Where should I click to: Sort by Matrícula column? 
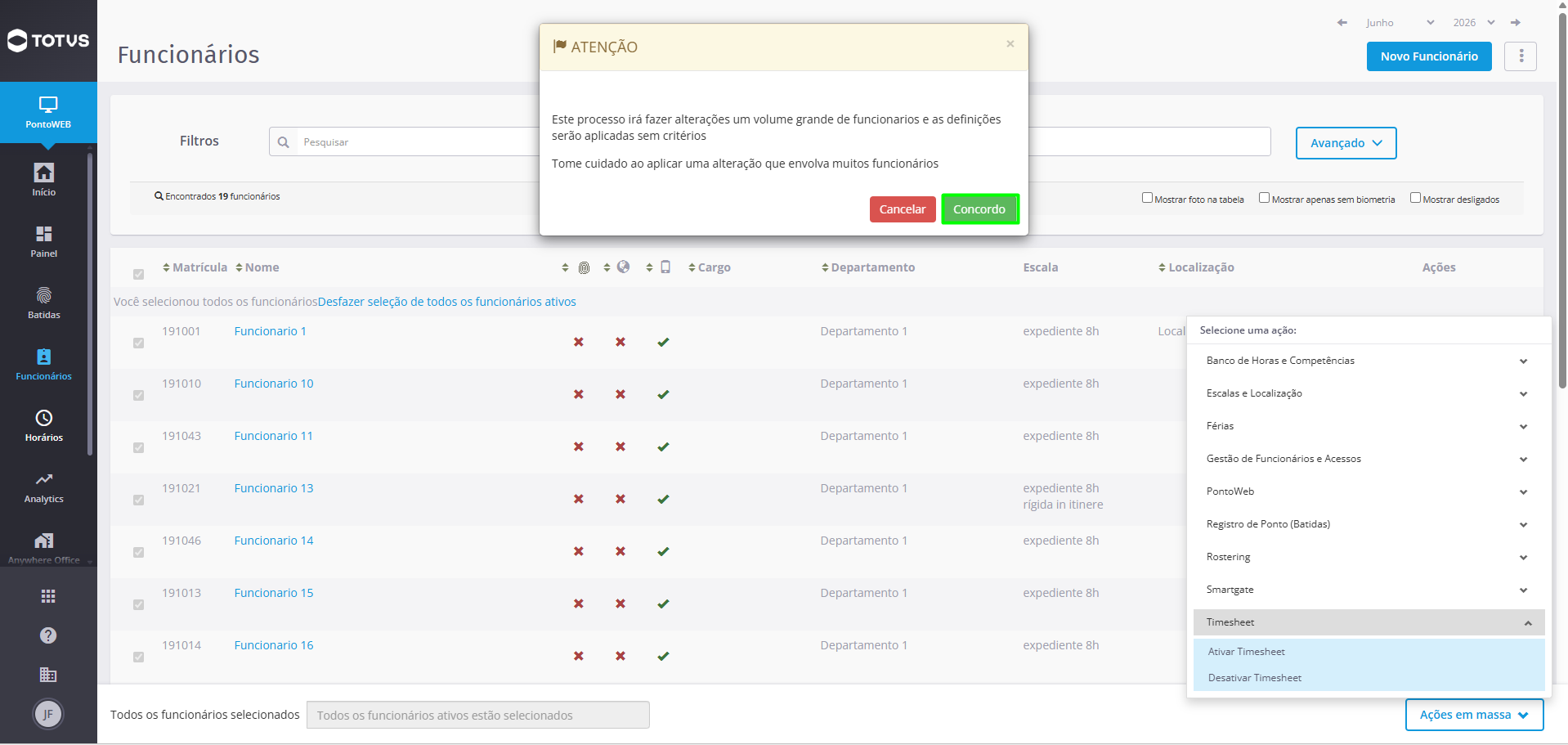click(x=195, y=267)
